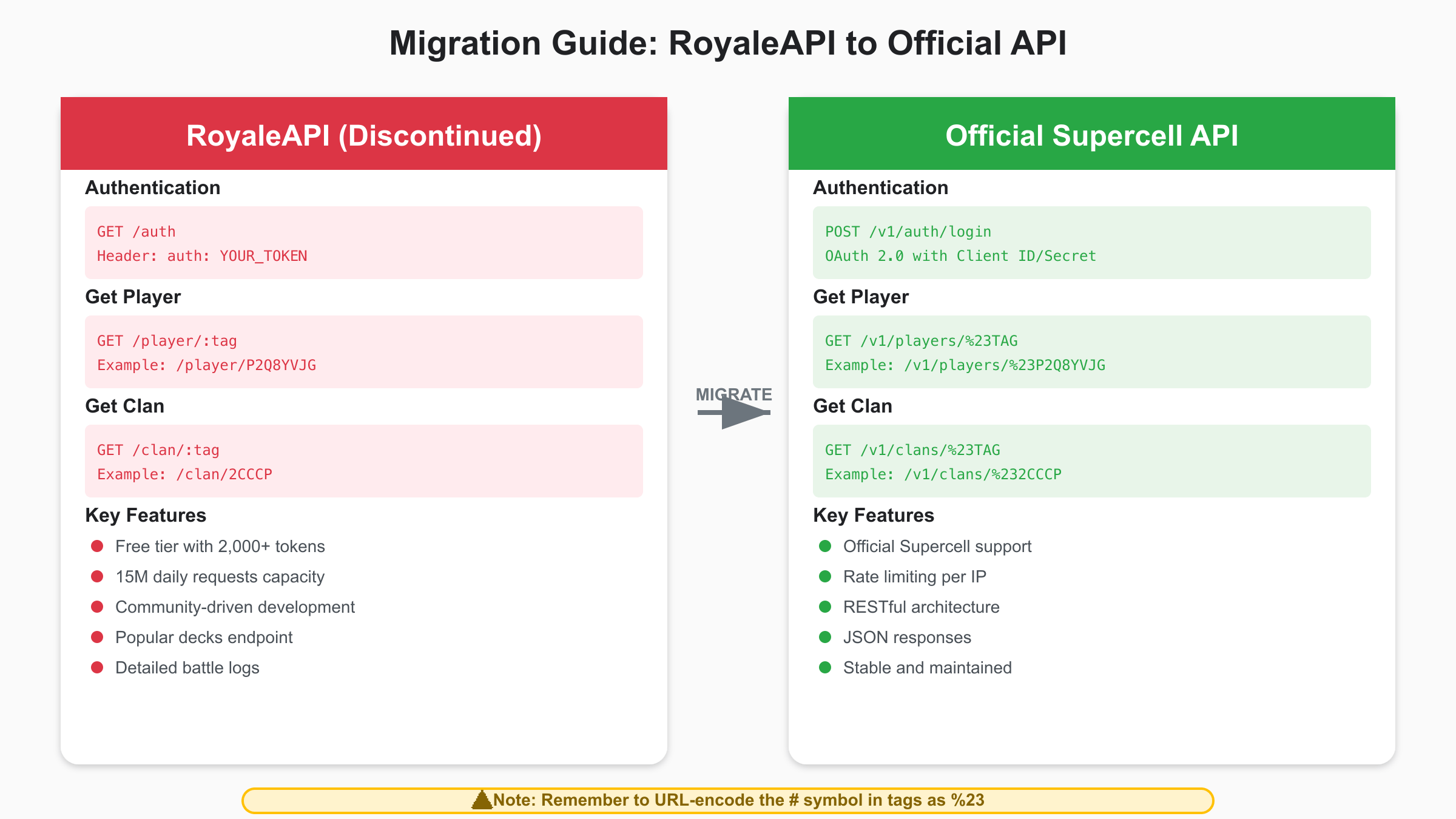Click '15M daily requests capacity' item

point(220,577)
